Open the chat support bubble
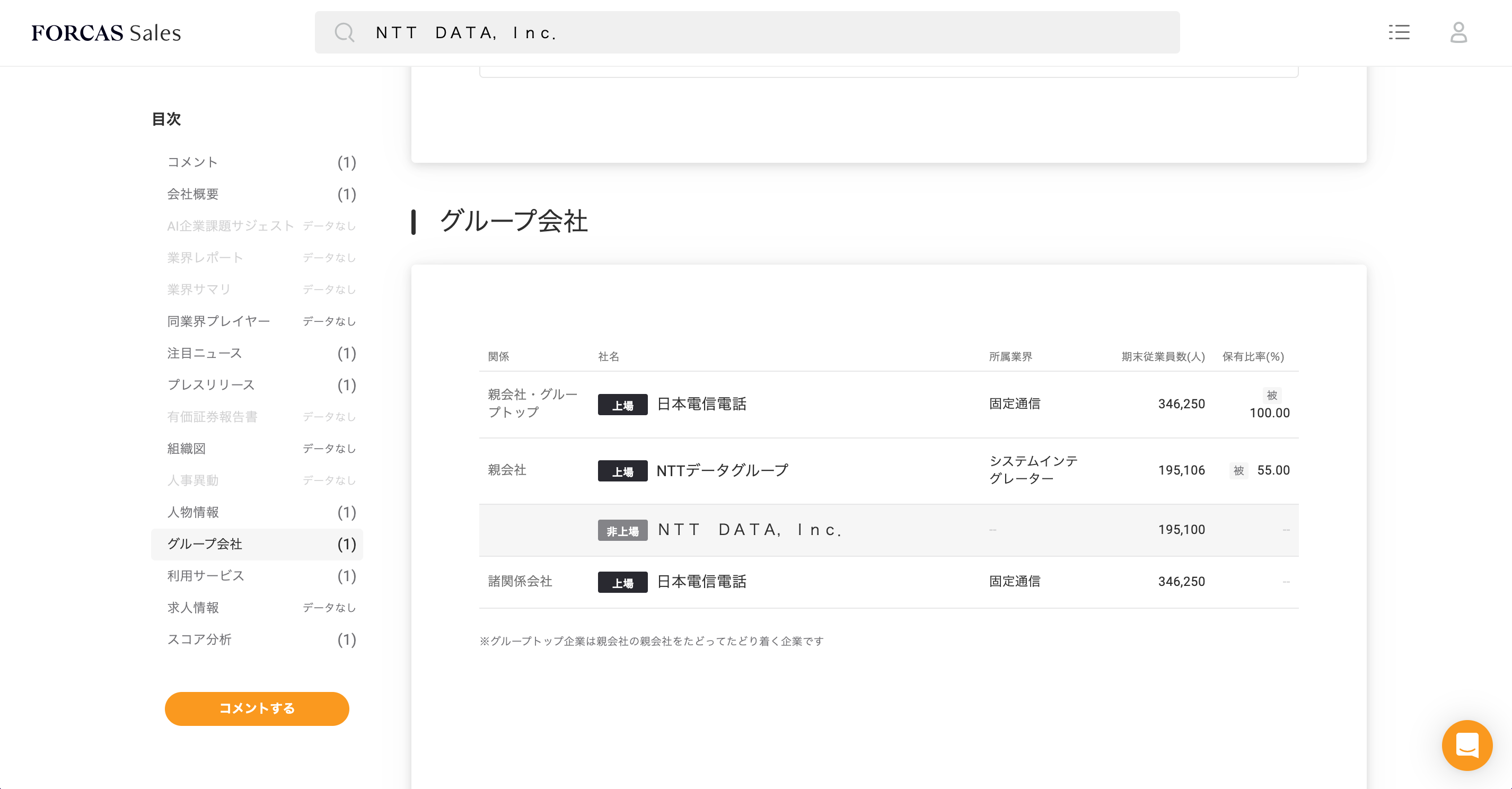Screen dimensions: 1512x789 click(1466, 745)
